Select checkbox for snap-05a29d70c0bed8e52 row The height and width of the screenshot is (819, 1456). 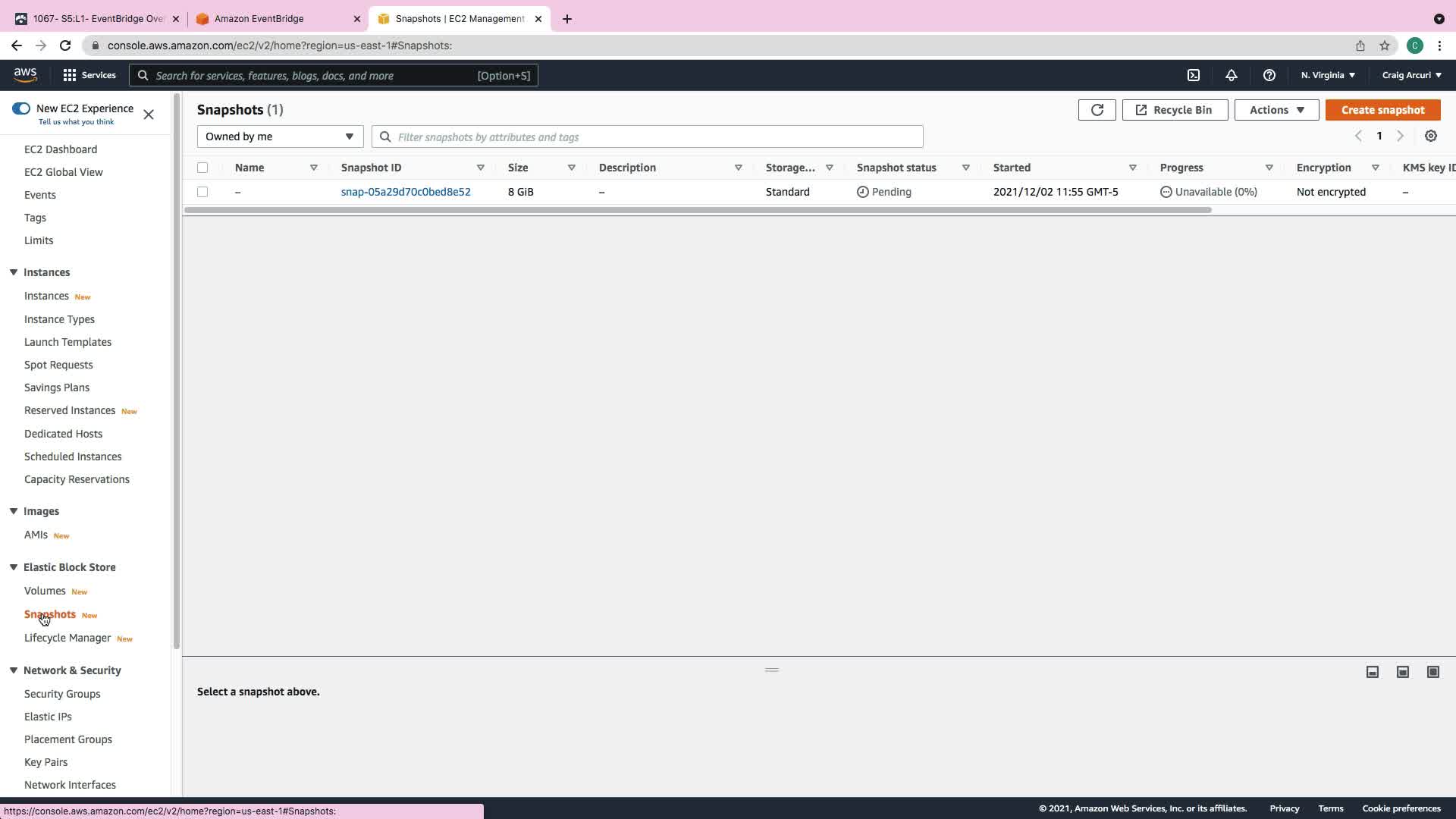202,192
